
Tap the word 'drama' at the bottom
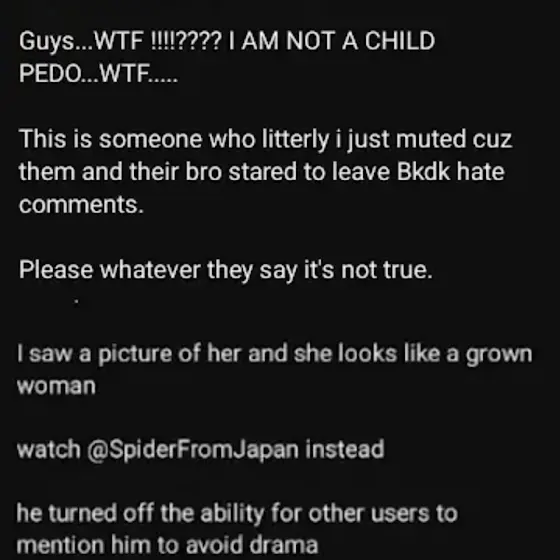click(284, 545)
